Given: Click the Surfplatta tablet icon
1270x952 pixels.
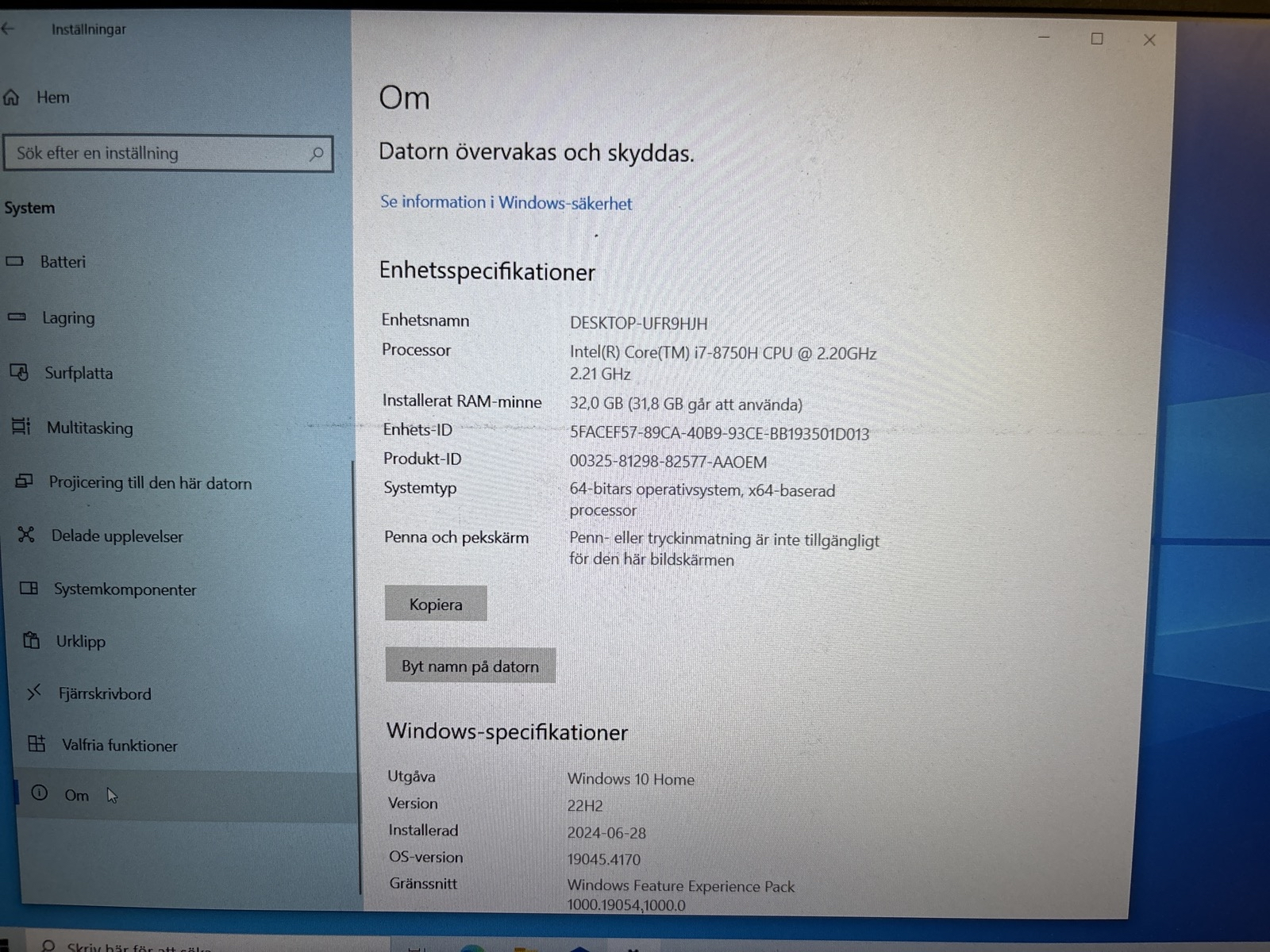Looking at the screenshot, I should [19, 372].
